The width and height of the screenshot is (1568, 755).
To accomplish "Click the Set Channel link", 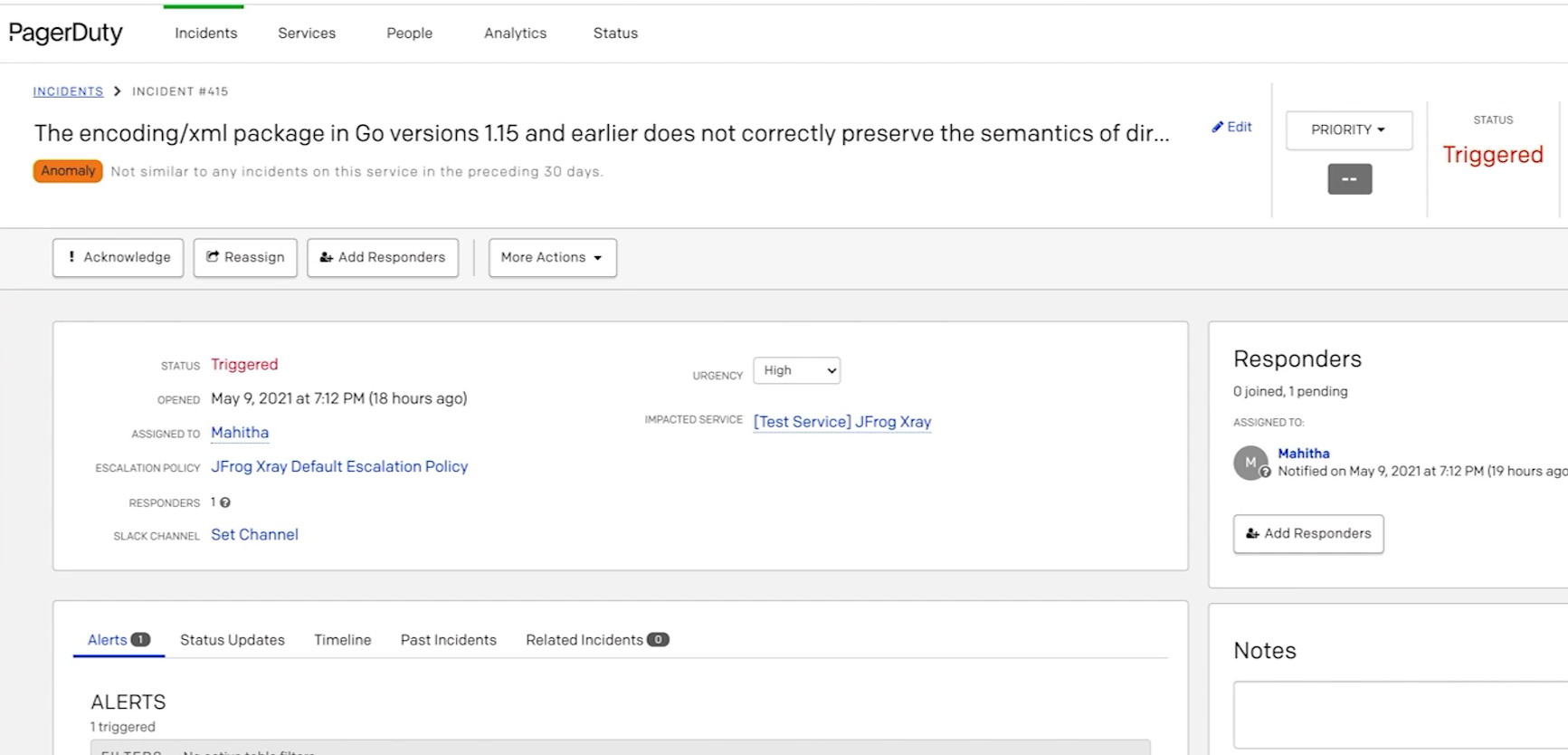I will (254, 535).
